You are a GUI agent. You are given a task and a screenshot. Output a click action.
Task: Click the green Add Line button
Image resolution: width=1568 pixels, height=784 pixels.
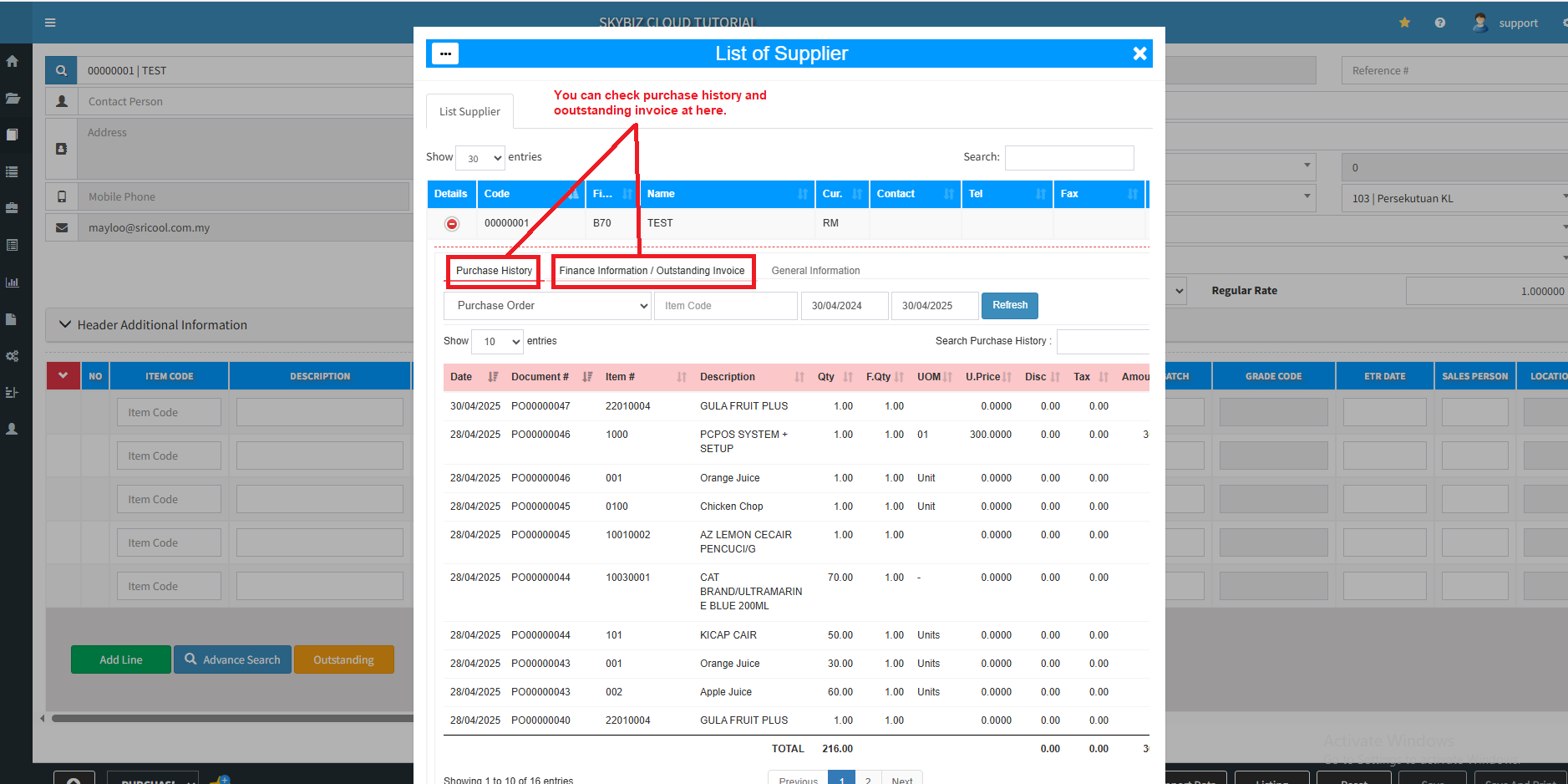121,659
